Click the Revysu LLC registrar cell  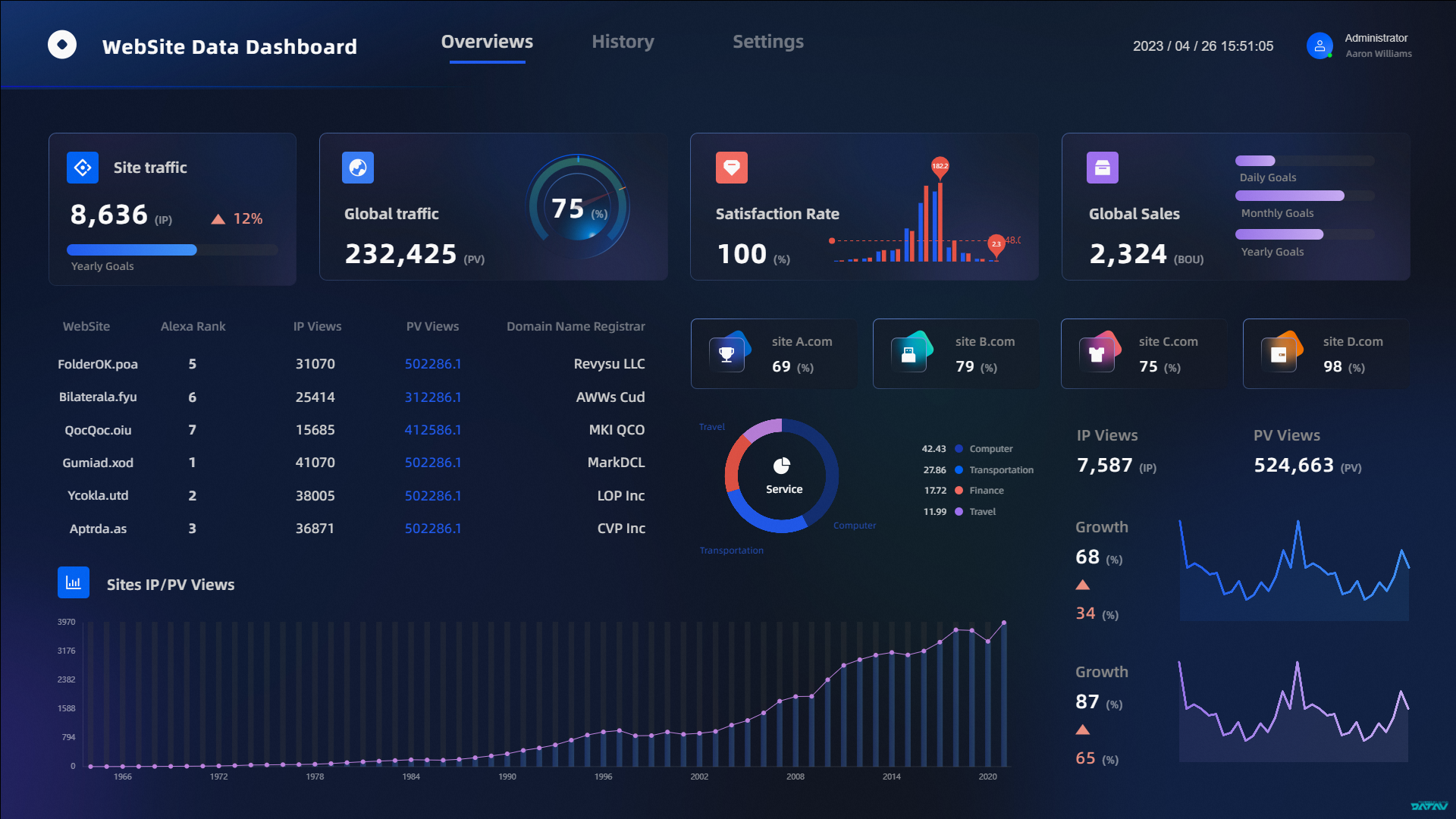pos(610,365)
